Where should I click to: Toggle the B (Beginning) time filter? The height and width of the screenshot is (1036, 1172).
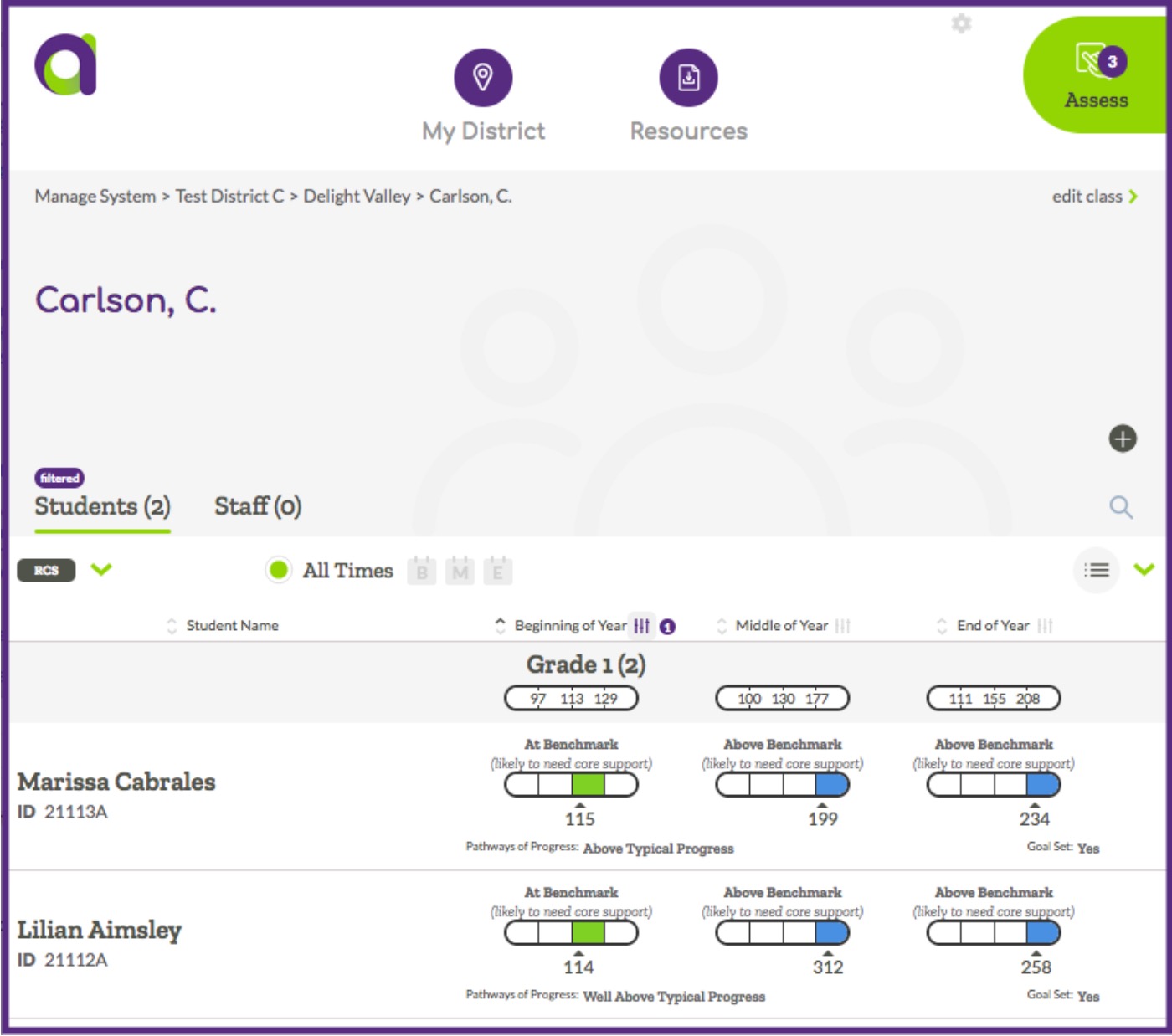(423, 571)
